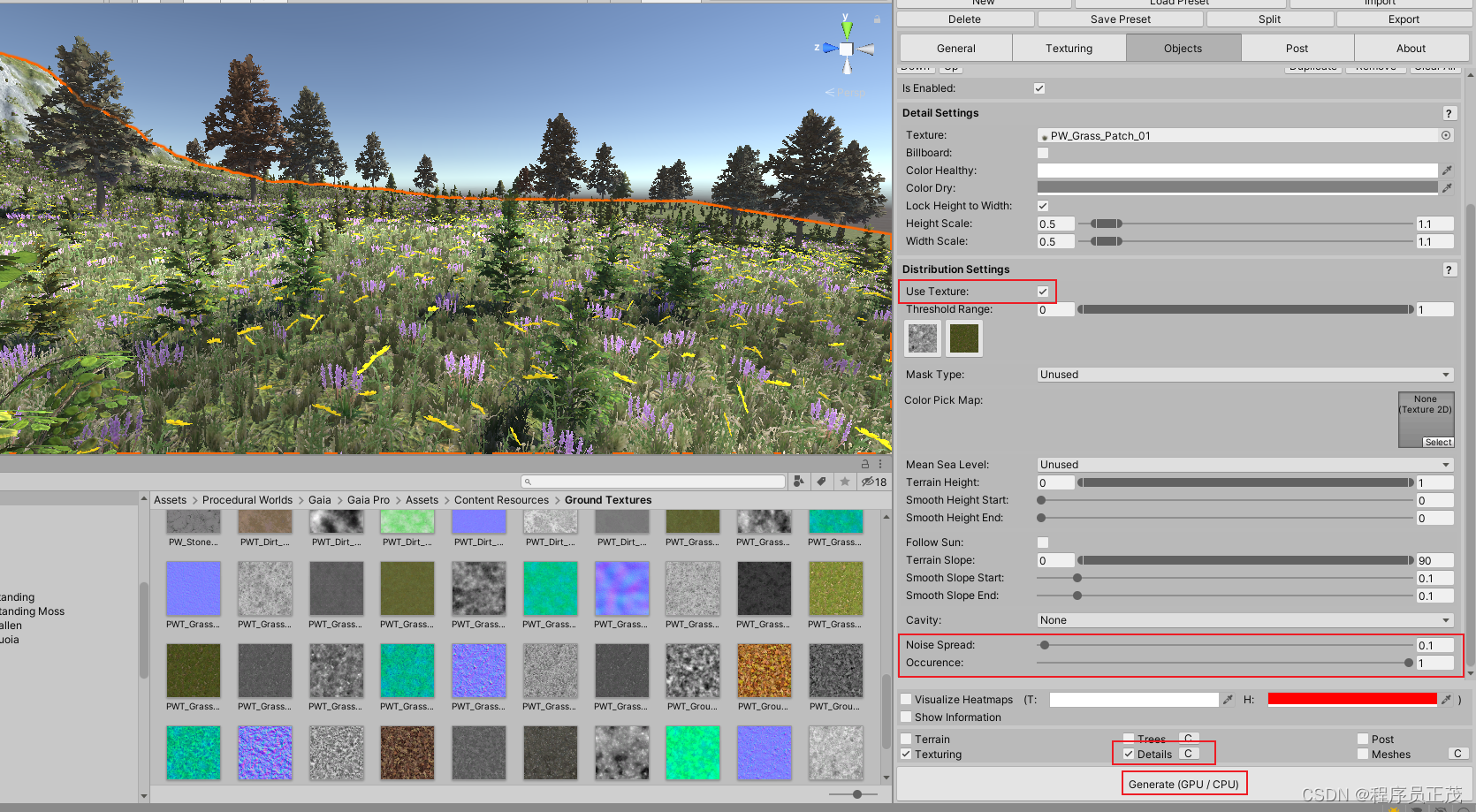This screenshot has height=812, width=1476.
Task: Toggle the Billboard checkbox
Action: pyautogui.click(x=1042, y=152)
